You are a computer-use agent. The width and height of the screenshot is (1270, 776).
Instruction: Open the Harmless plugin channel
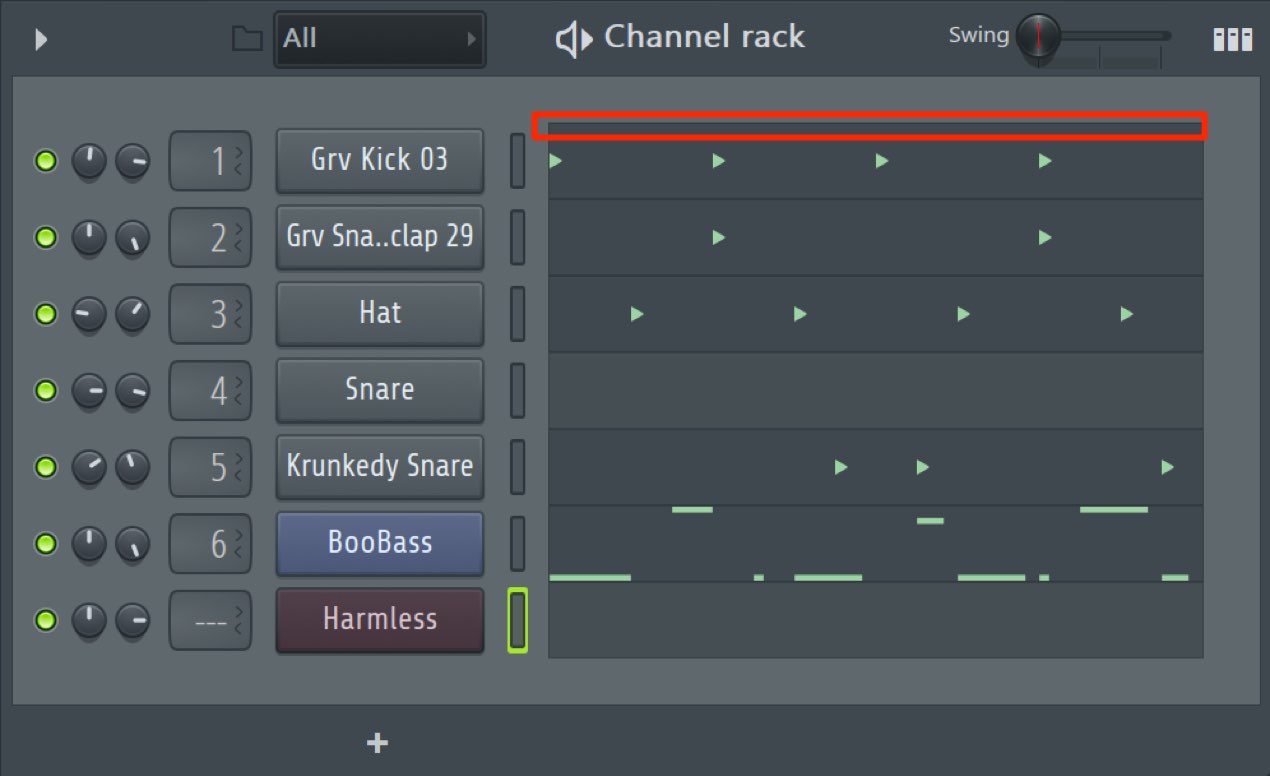(x=380, y=619)
